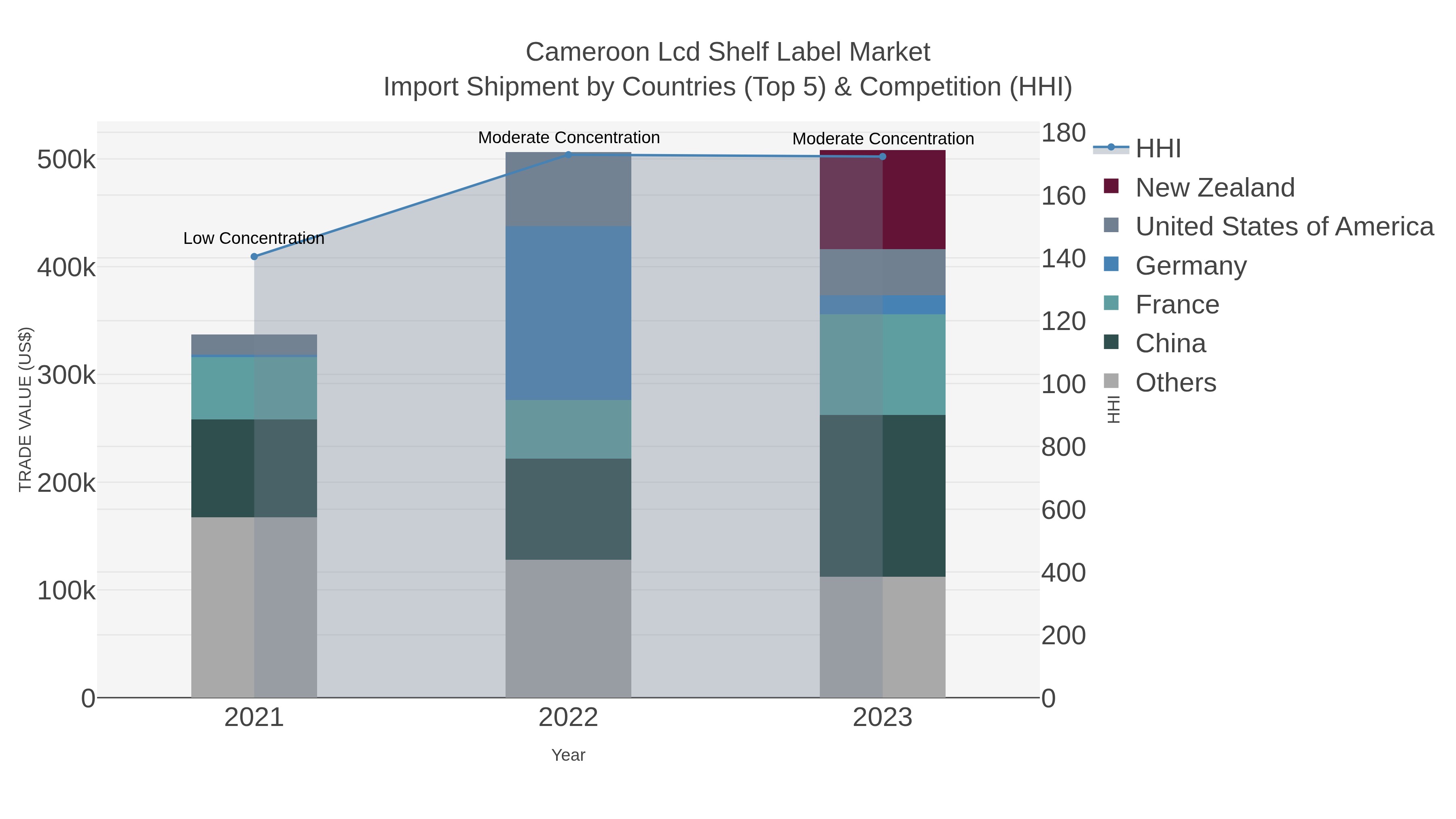
Task: Click the 'Year' x-axis title
Action: coord(568,755)
